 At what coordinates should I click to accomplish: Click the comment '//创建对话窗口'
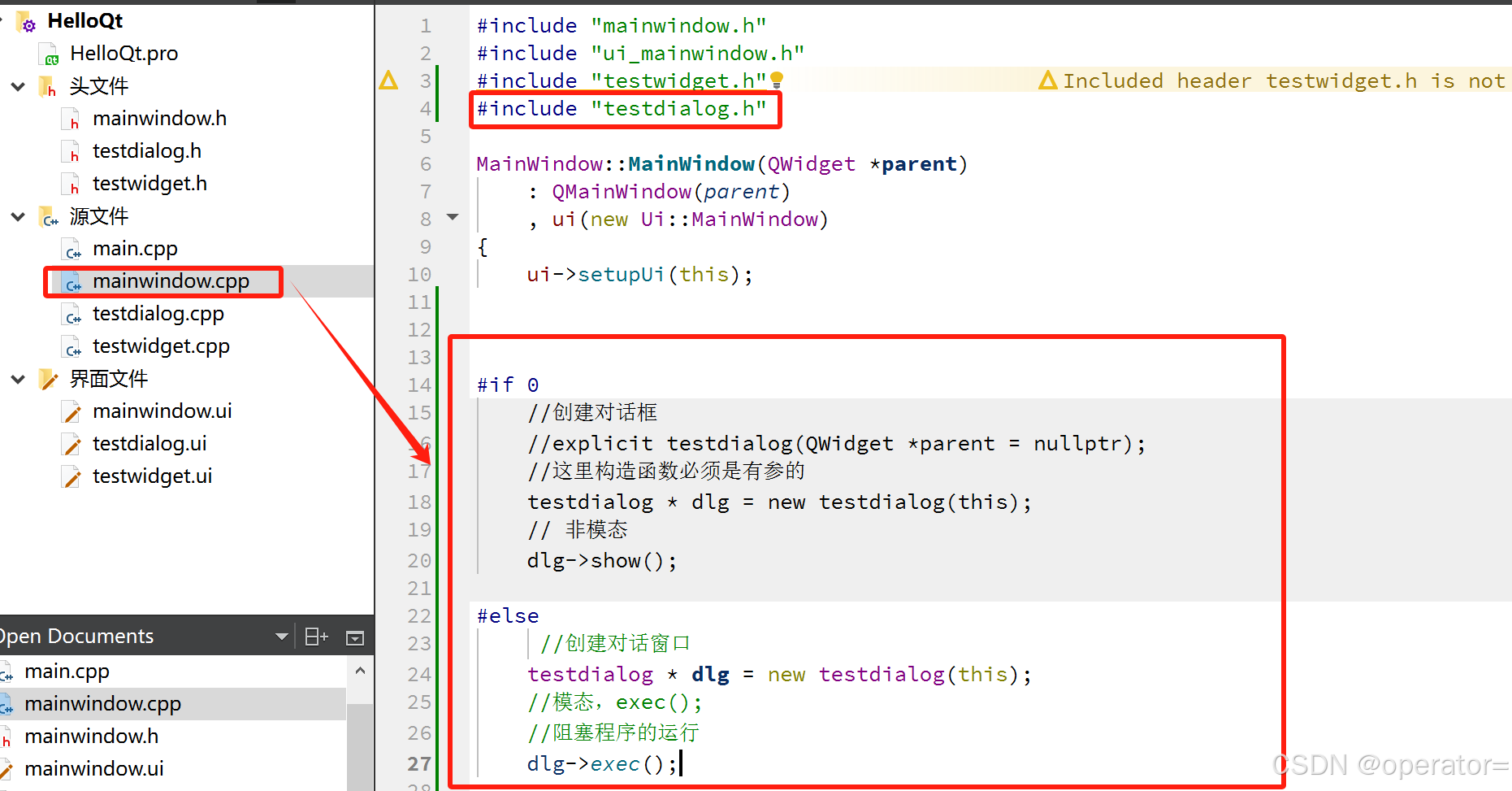(615, 644)
